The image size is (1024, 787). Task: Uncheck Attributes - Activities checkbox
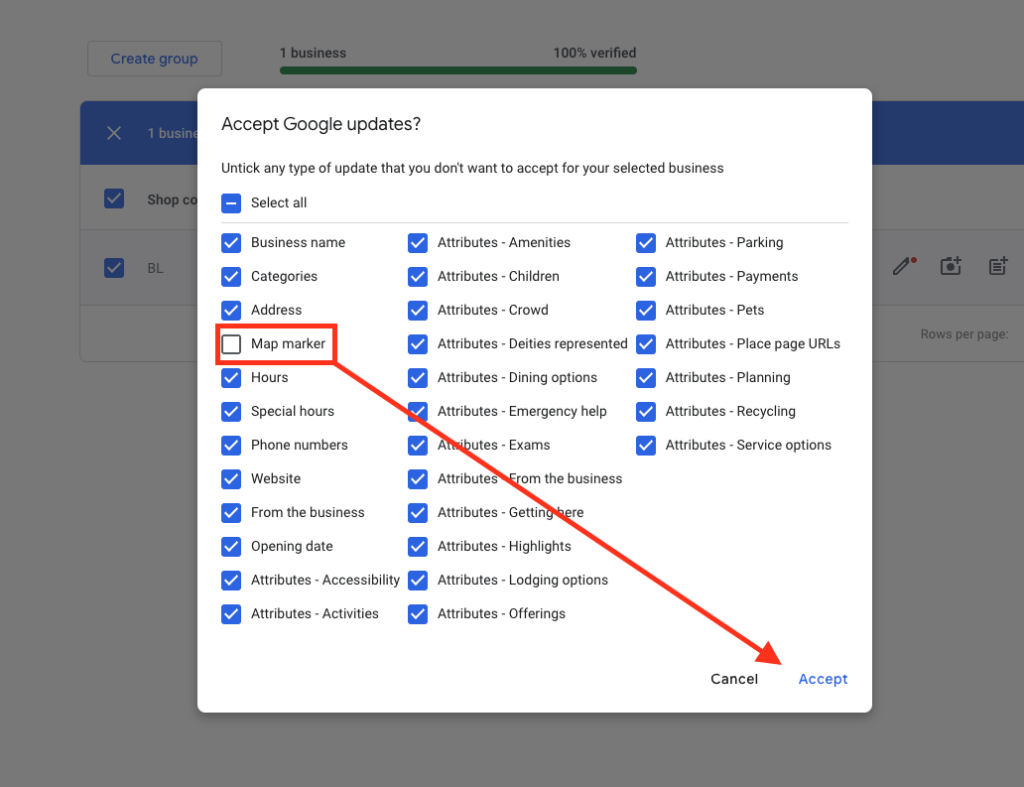231,614
